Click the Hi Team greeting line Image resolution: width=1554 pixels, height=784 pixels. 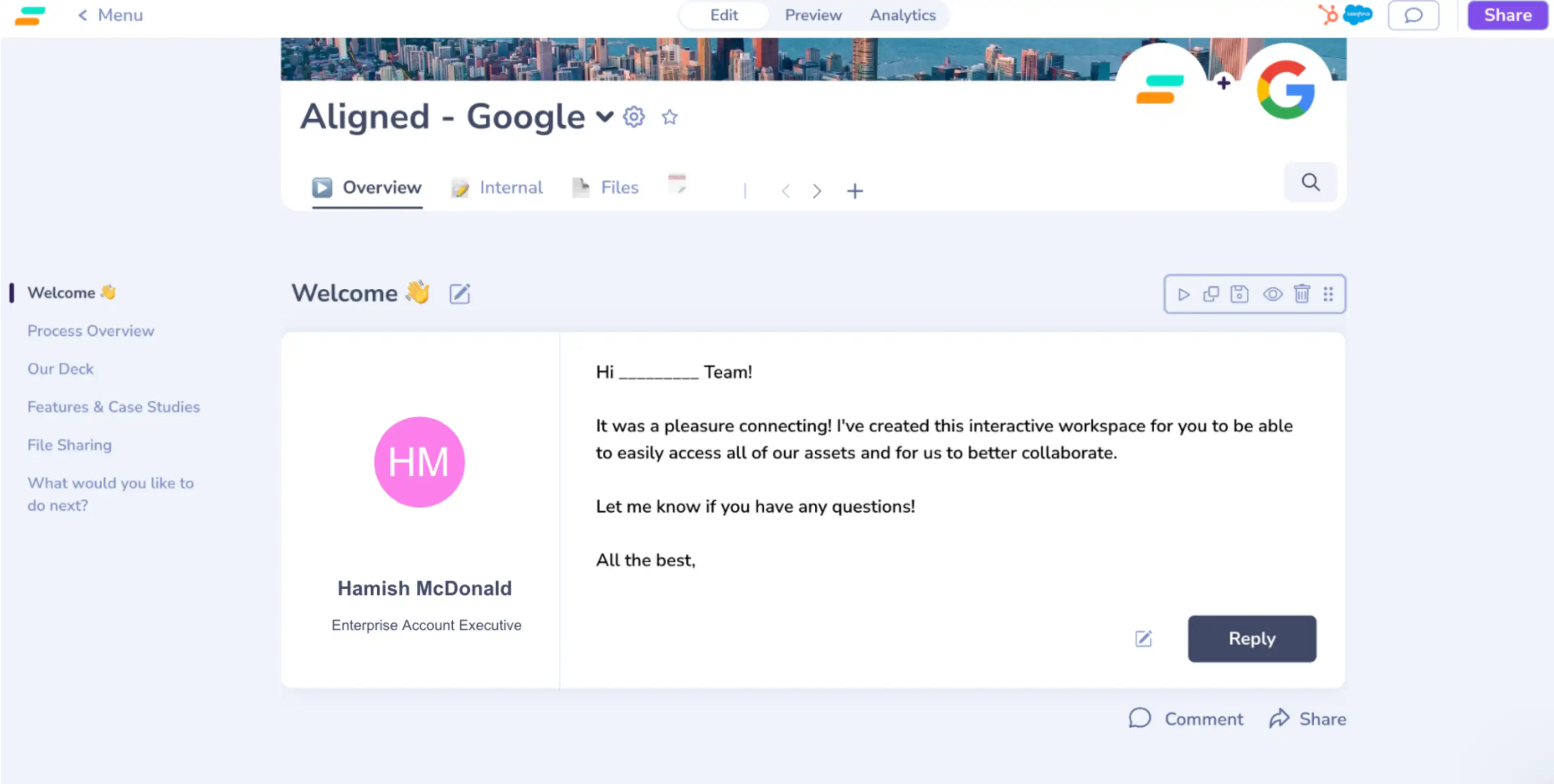pyautogui.click(x=674, y=373)
